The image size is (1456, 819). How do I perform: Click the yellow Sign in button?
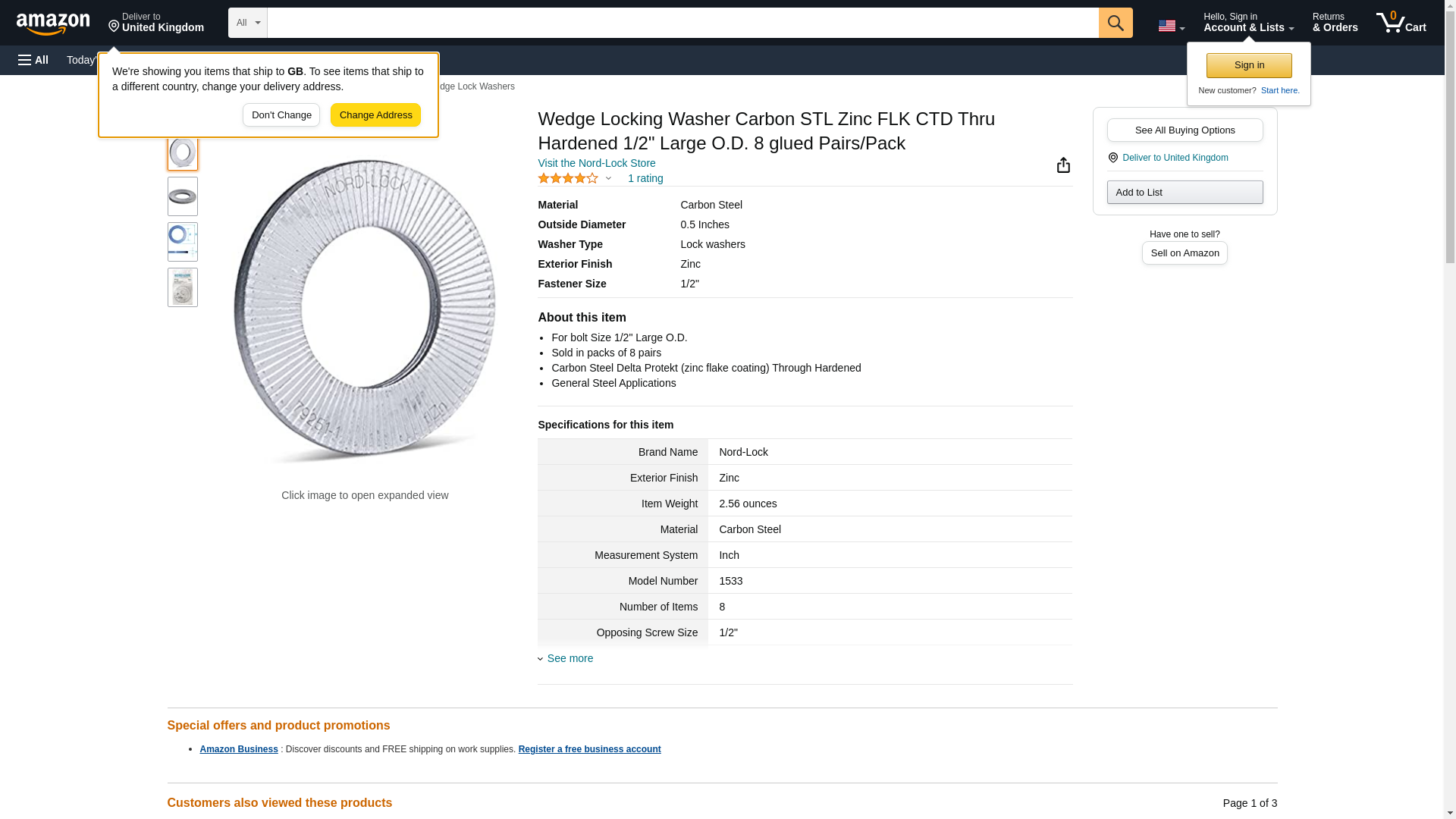click(1249, 66)
